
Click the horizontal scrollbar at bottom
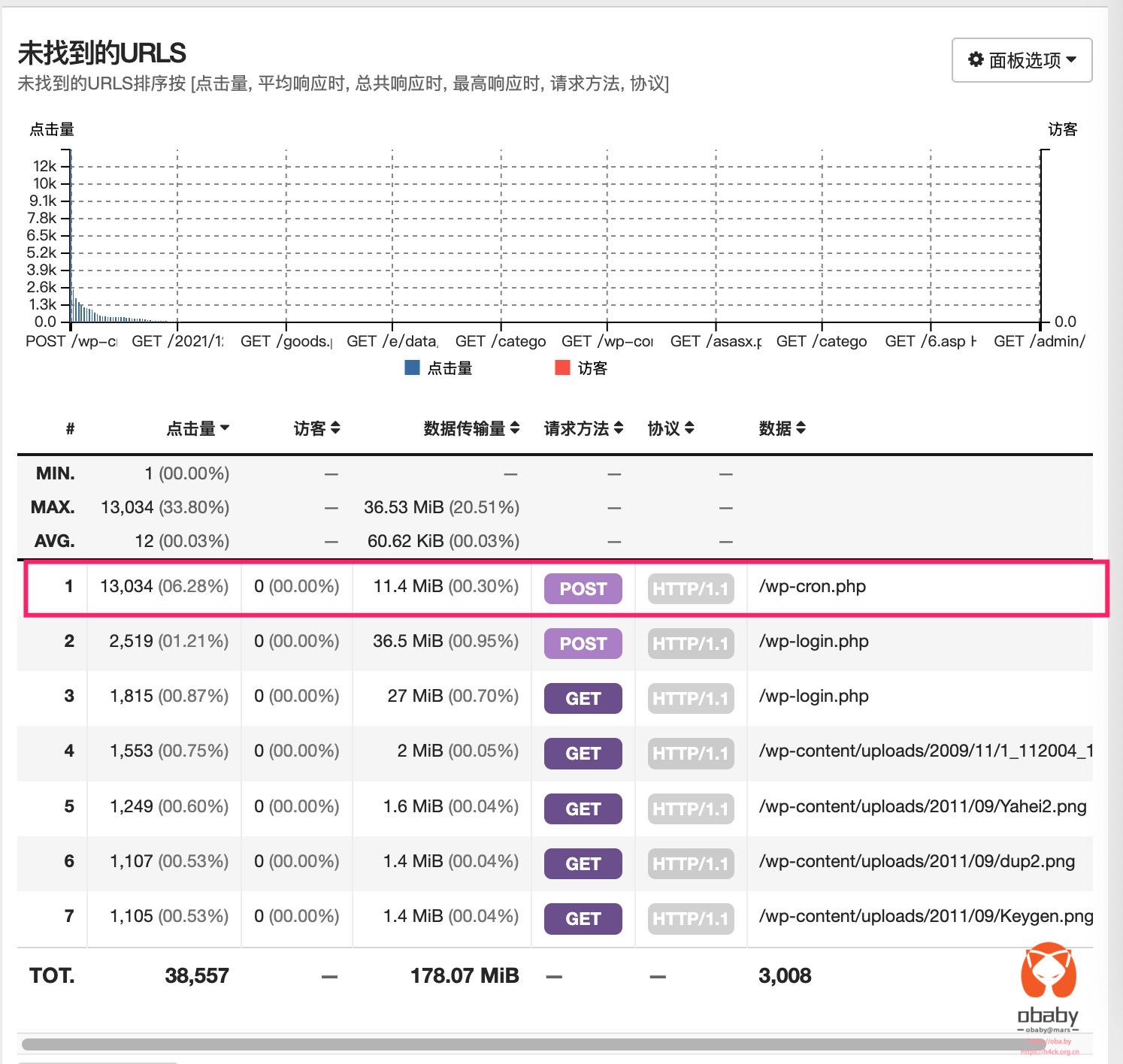[526, 1044]
